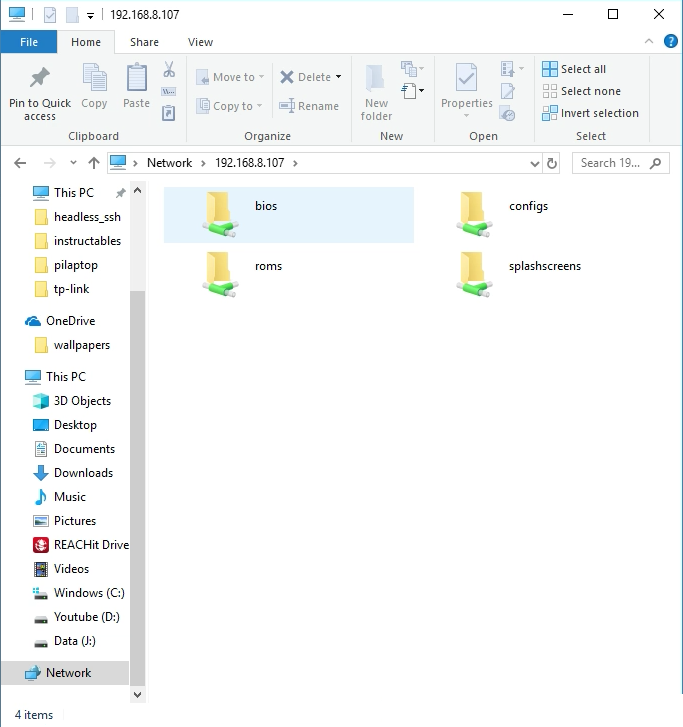Image resolution: width=683 pixels, height=727 pixels.
Task: Open 3D Objects in navigation pane
Action: tap(82, 401)
